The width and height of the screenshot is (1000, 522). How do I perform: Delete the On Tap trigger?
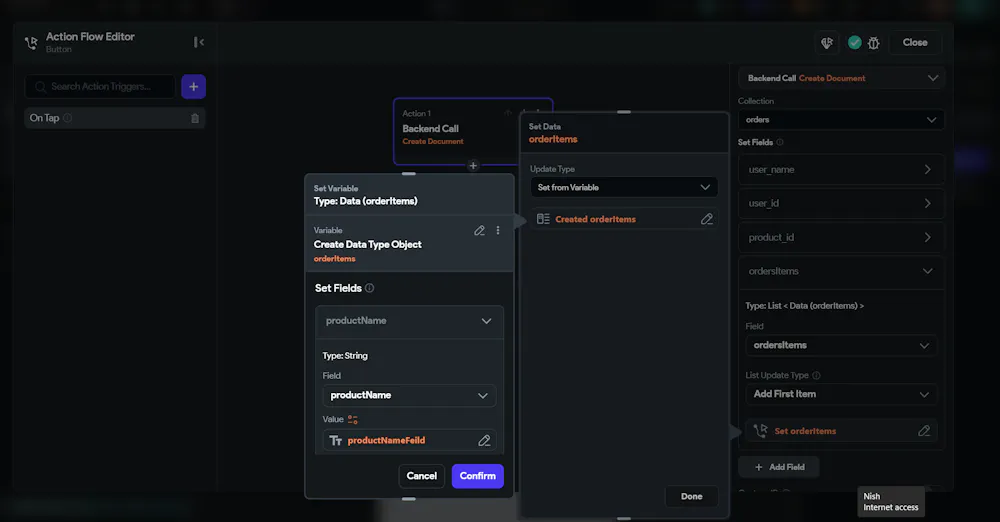195,118
